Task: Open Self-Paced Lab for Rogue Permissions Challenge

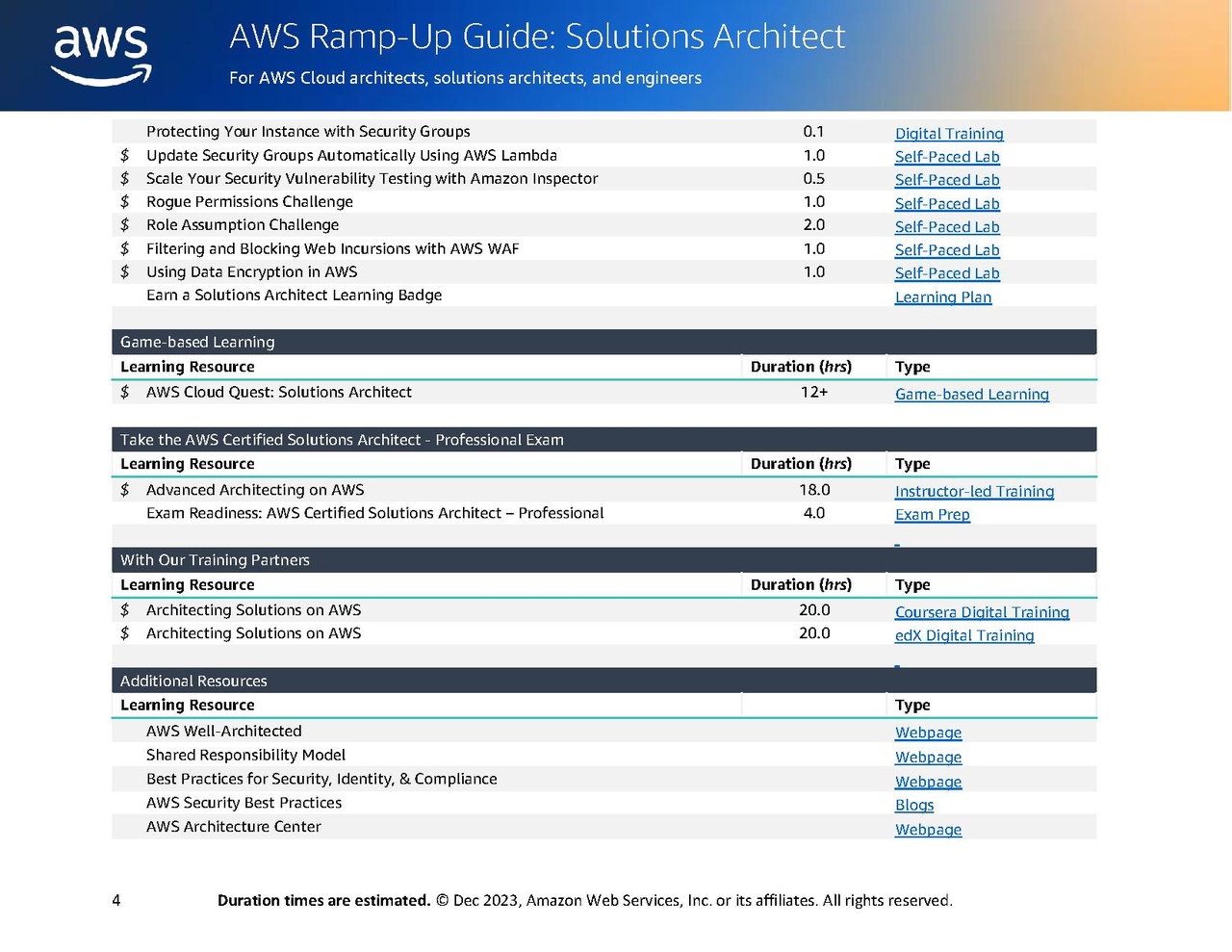Action: [947, 204]
